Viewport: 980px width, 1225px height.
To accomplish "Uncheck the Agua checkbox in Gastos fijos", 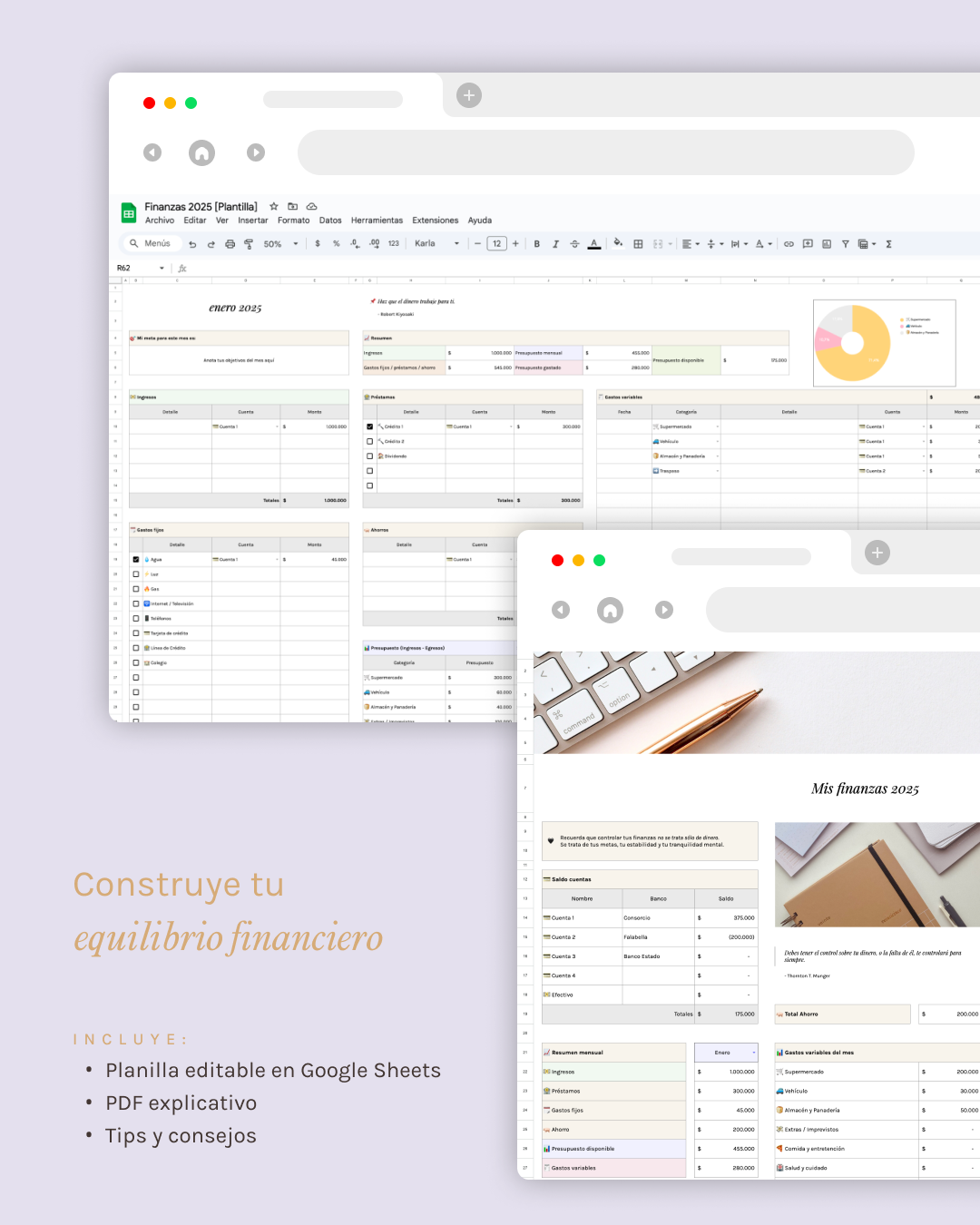I will [136, 560].
